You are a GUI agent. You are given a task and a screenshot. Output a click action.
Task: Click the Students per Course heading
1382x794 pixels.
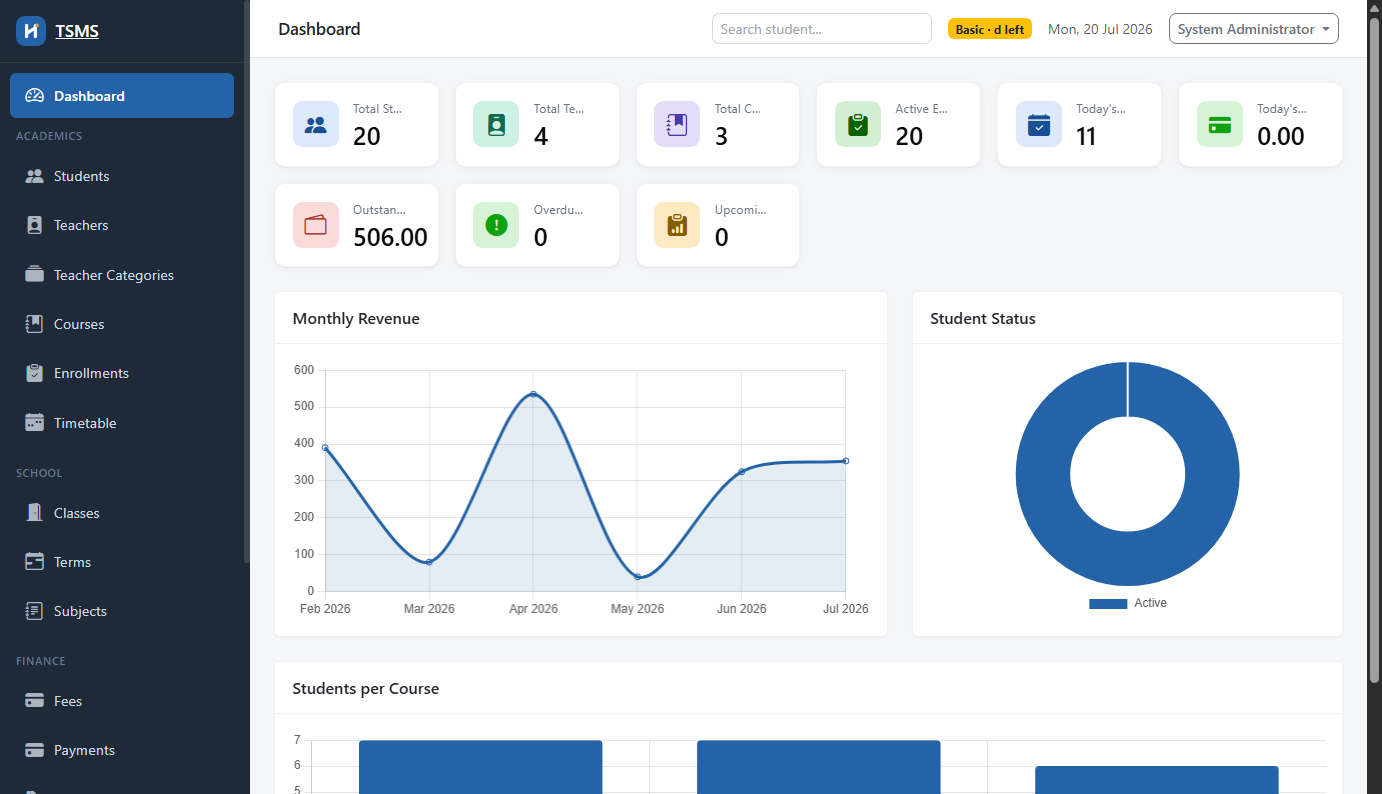(x=365, y=689)
